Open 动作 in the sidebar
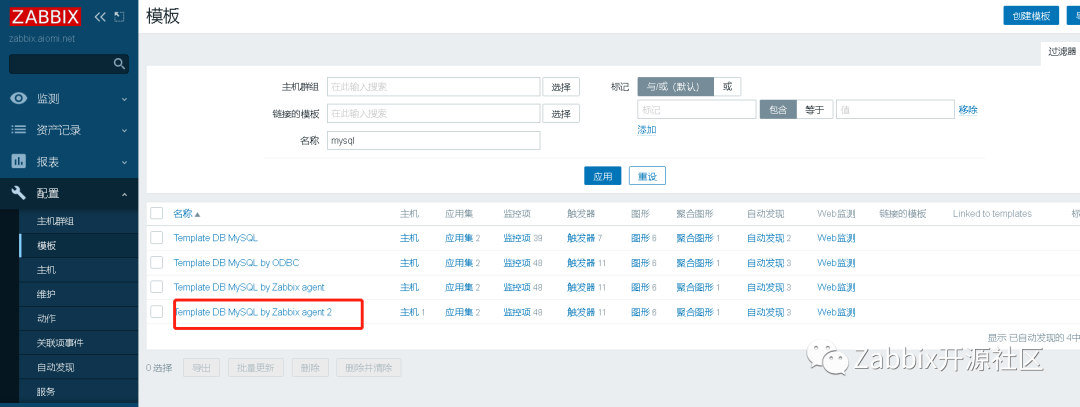The width and height of the screenshot is (1080, 407). tap(46, 319)
